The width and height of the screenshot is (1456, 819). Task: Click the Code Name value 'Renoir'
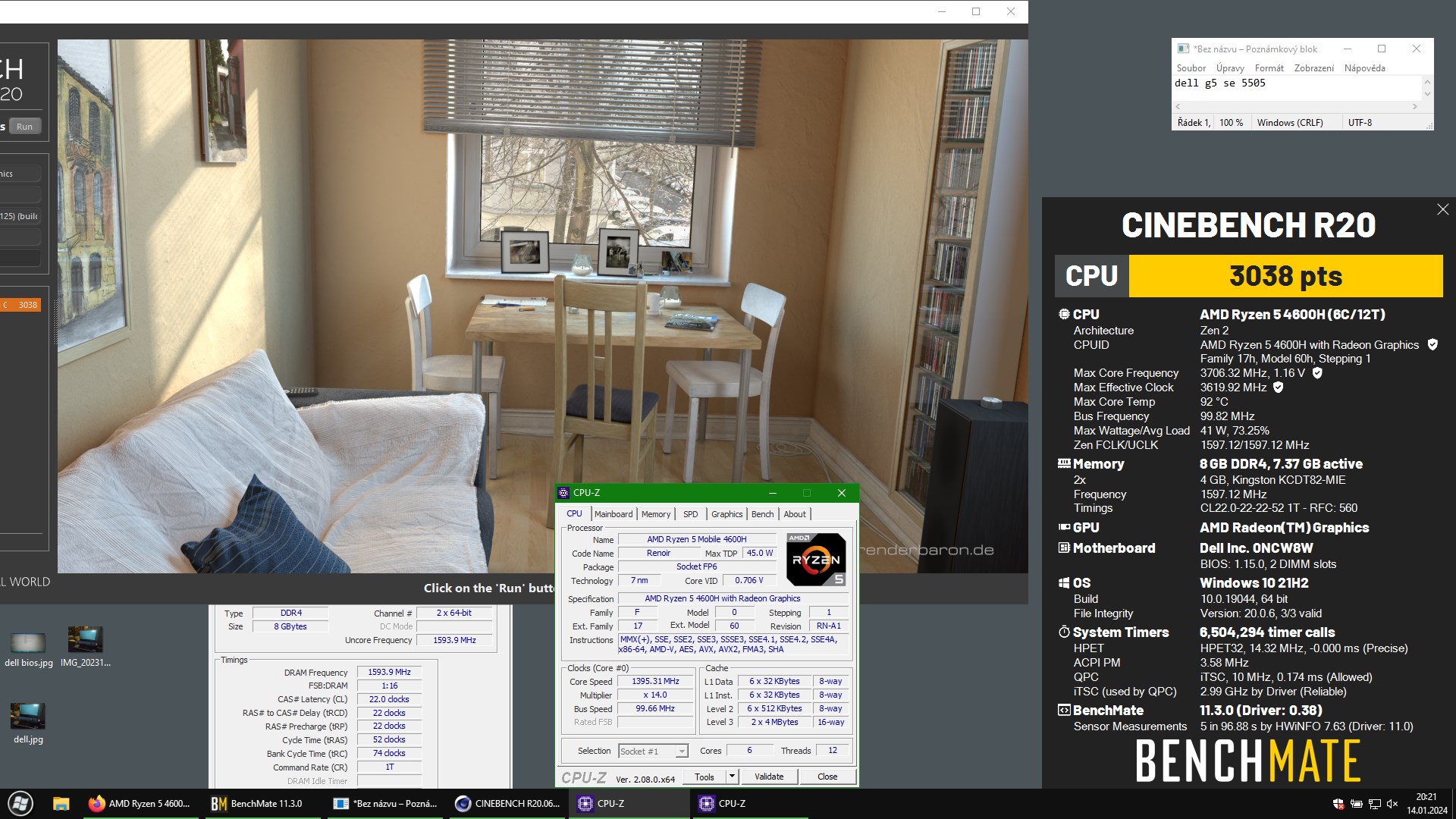(x=657, y=553)
